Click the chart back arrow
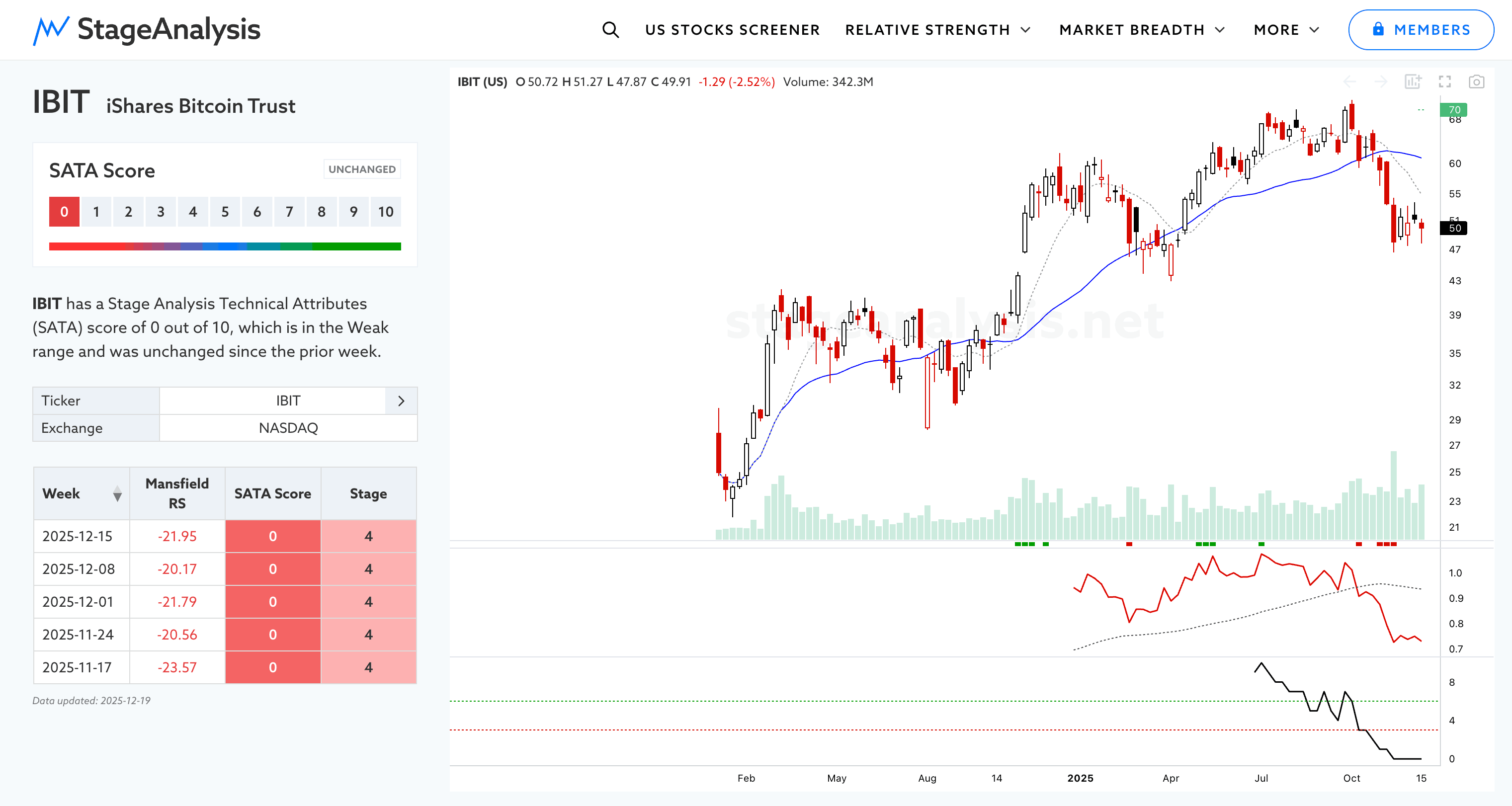The height and width of the screenshot is (806, 1512). click(x=1349, y=81)
